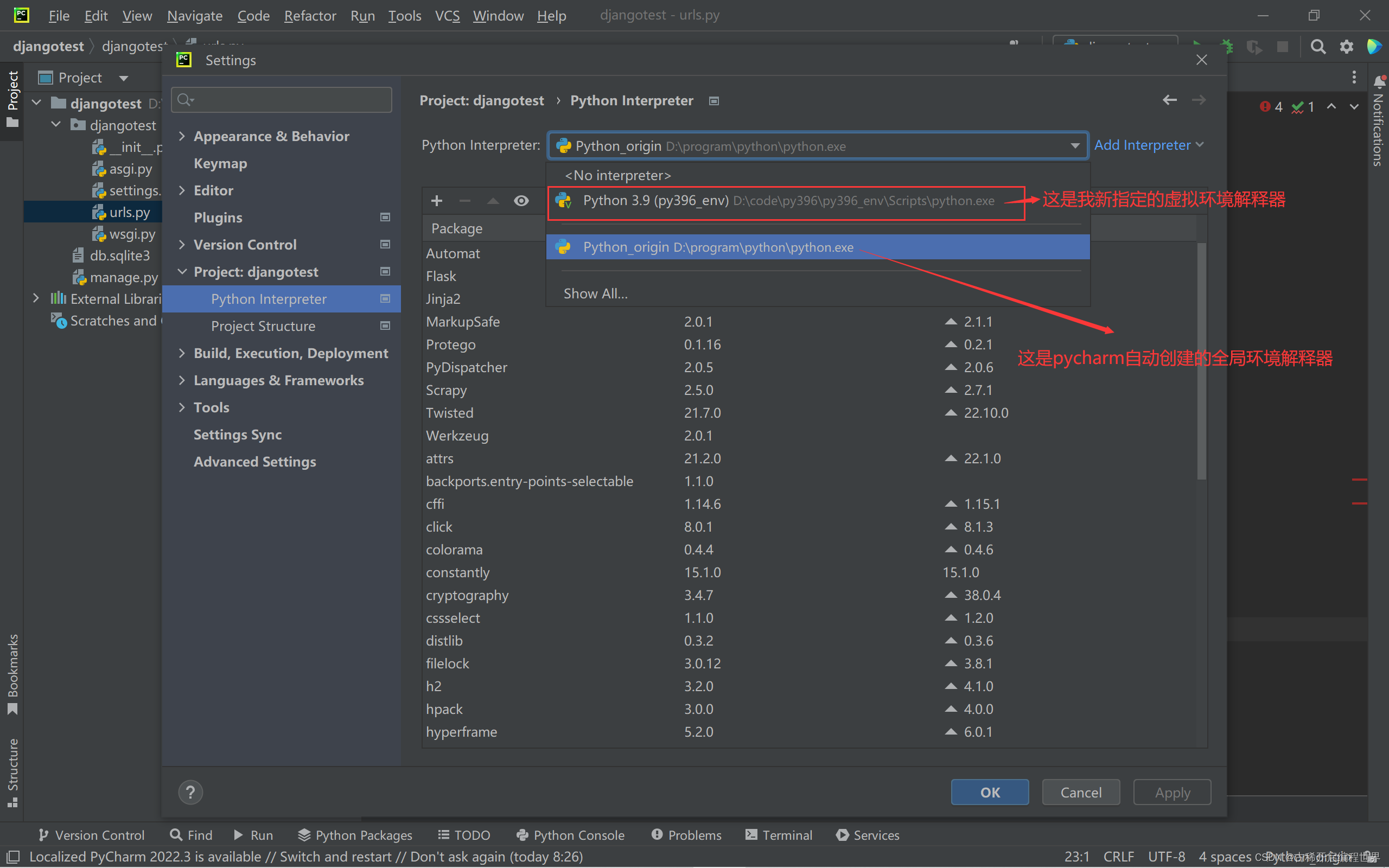Click CRLF line separator in status bar
The width and height of the screenshot is (1389, 868).
pos(1119,857)
